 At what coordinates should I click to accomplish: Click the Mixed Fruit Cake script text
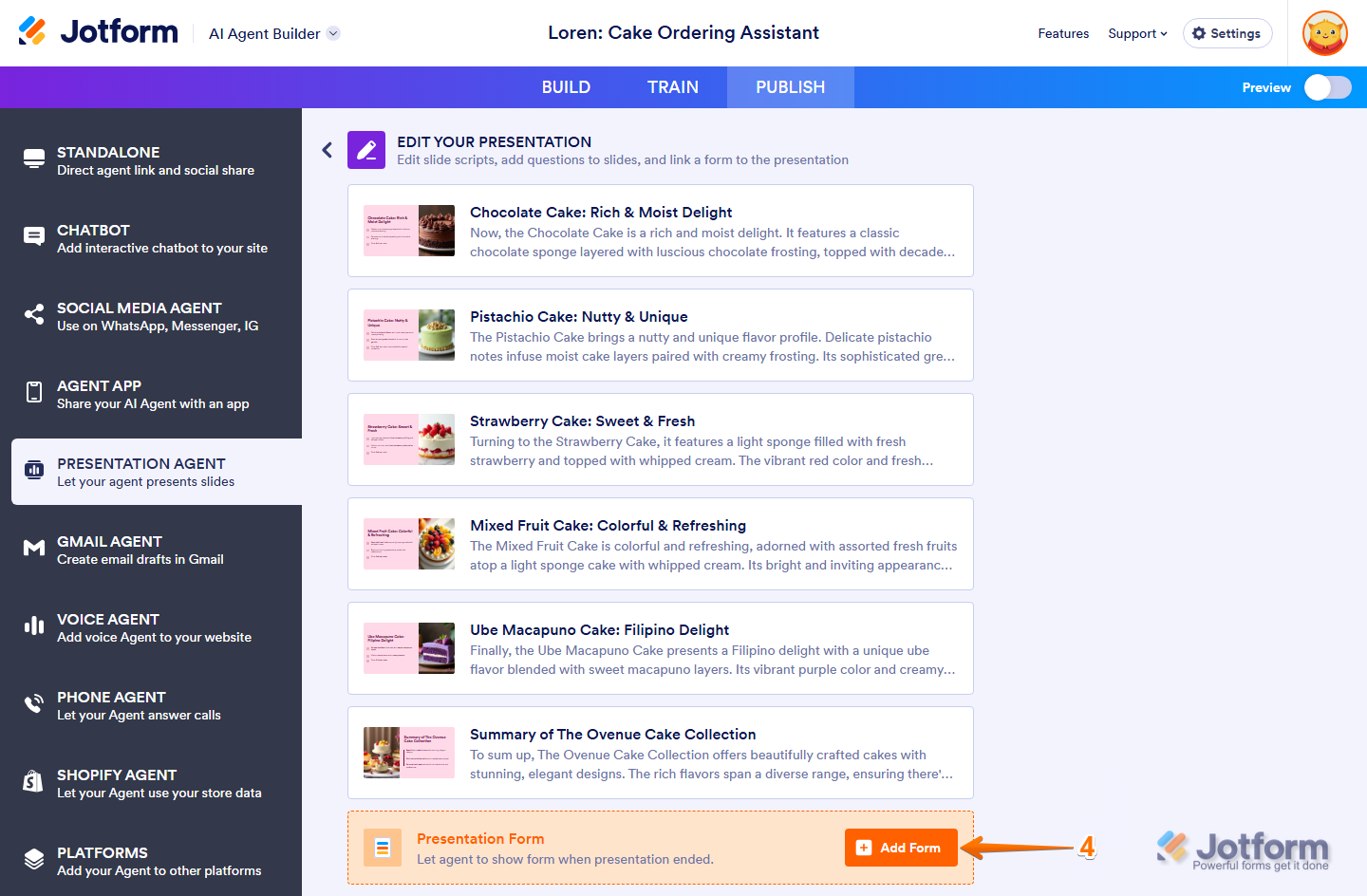coord(714,555)
